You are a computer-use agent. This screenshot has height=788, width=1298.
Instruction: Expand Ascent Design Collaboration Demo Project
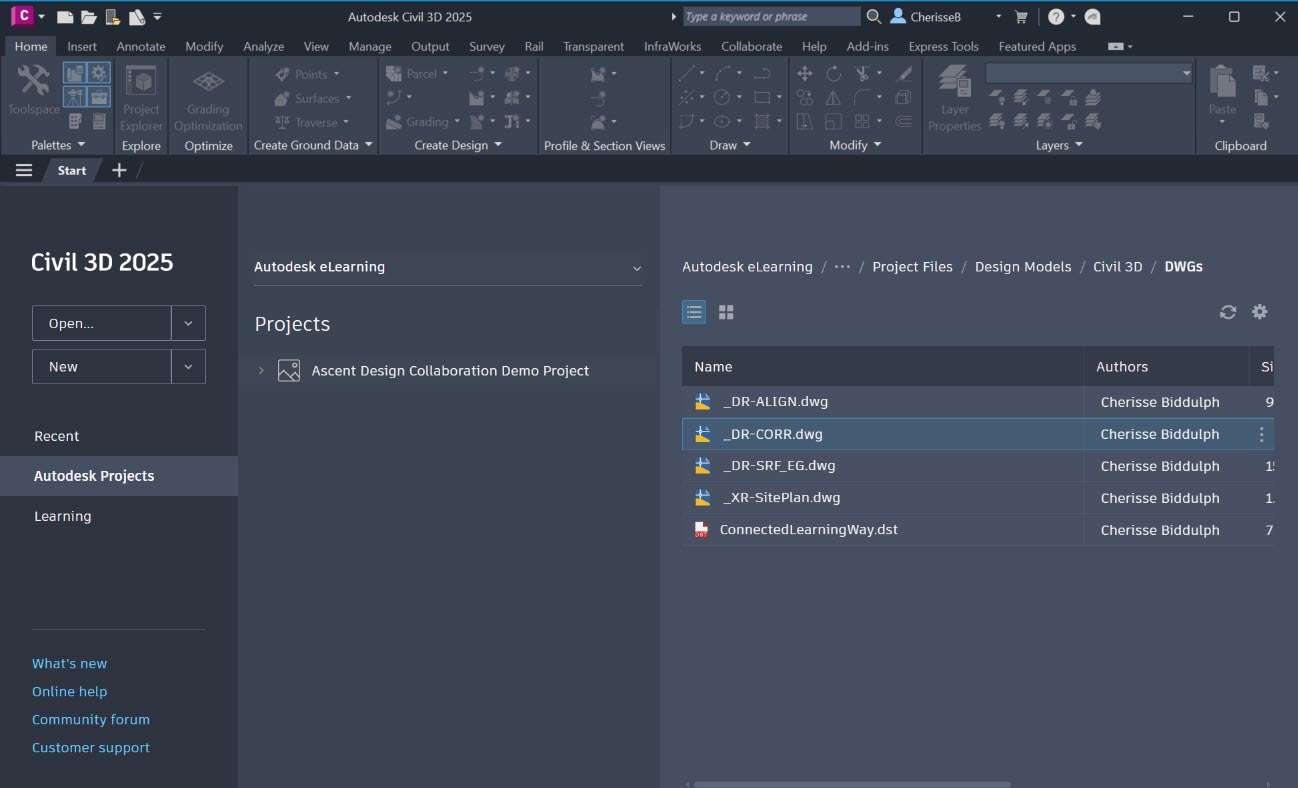click(261, 370)
